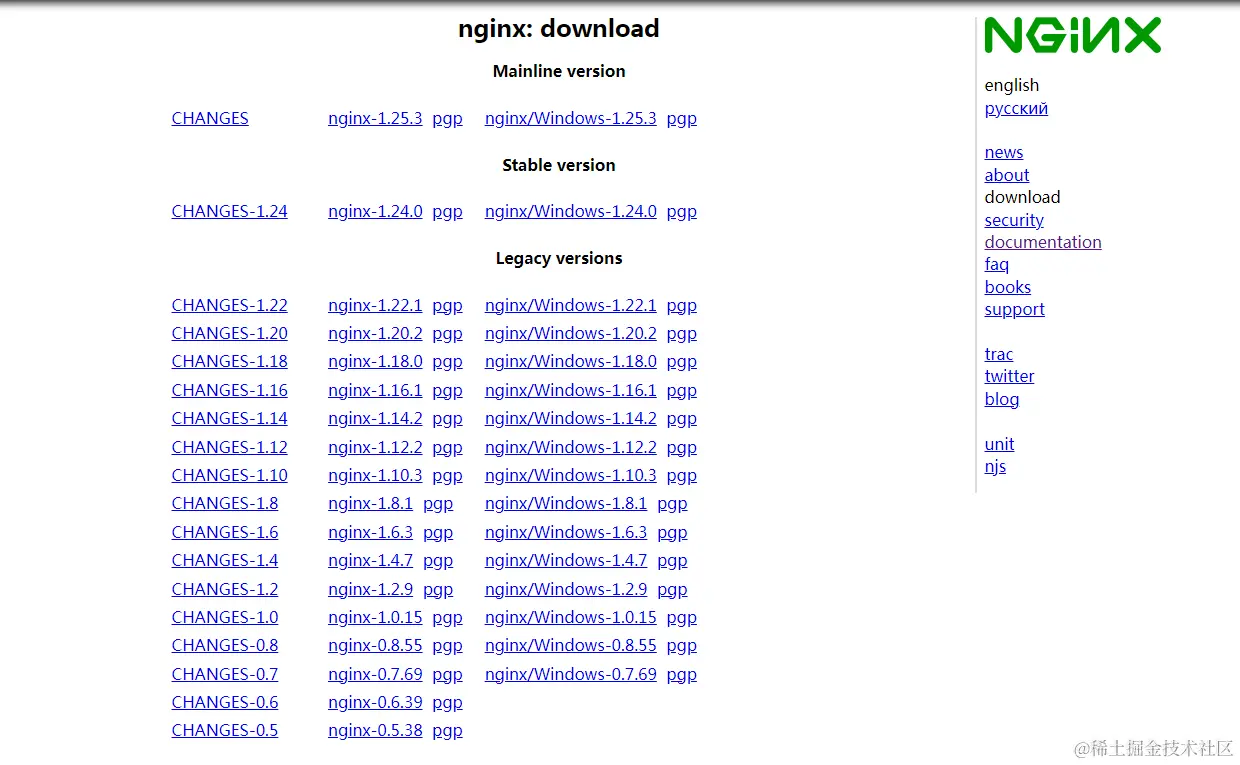Open CHANGES-1.6 link
This screenshot has height=765, width=1240.
click(x=225, y=532)
